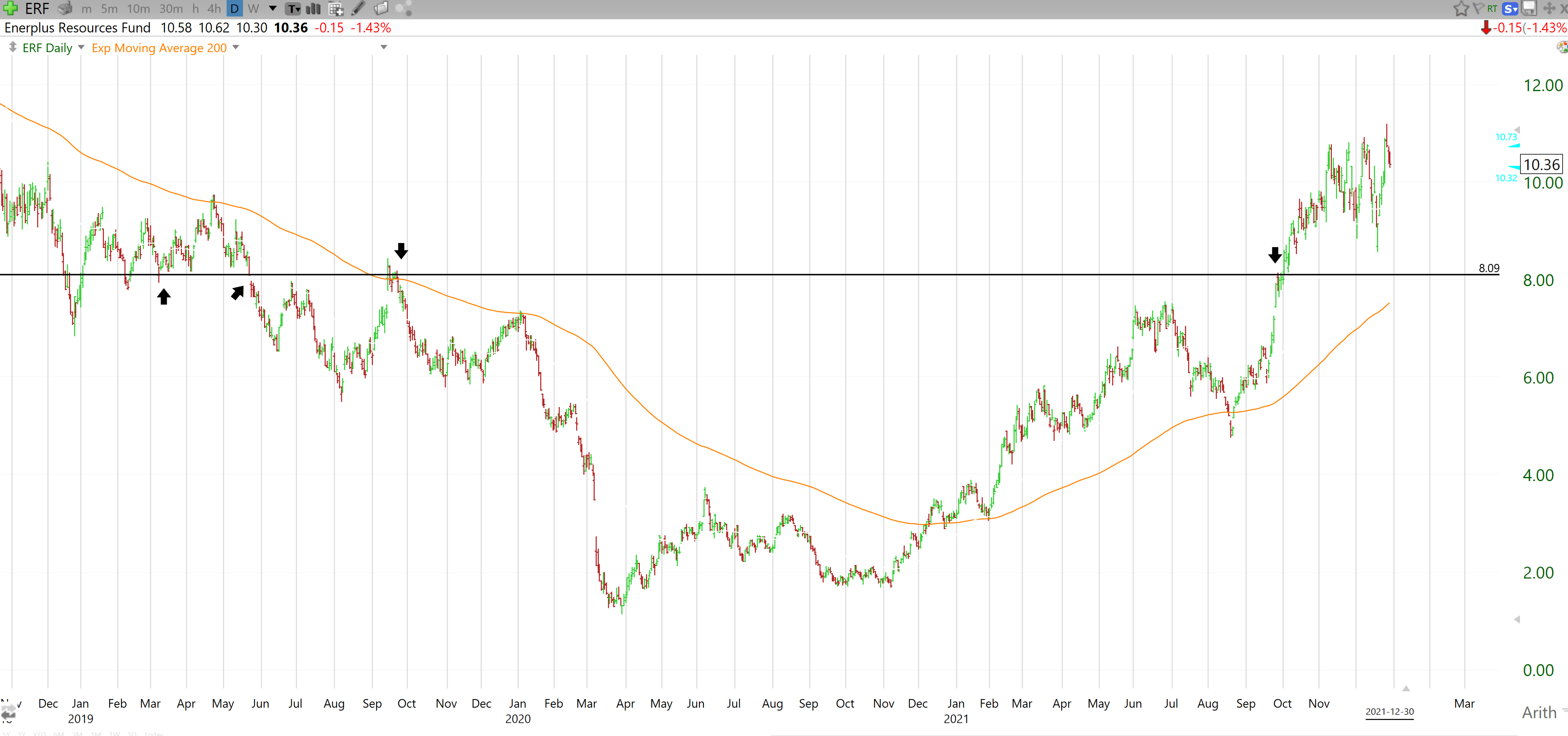Screen dimensions: 1568x736
Task: Click the printer icon in toolbar
Action: (x=65, y=9)
